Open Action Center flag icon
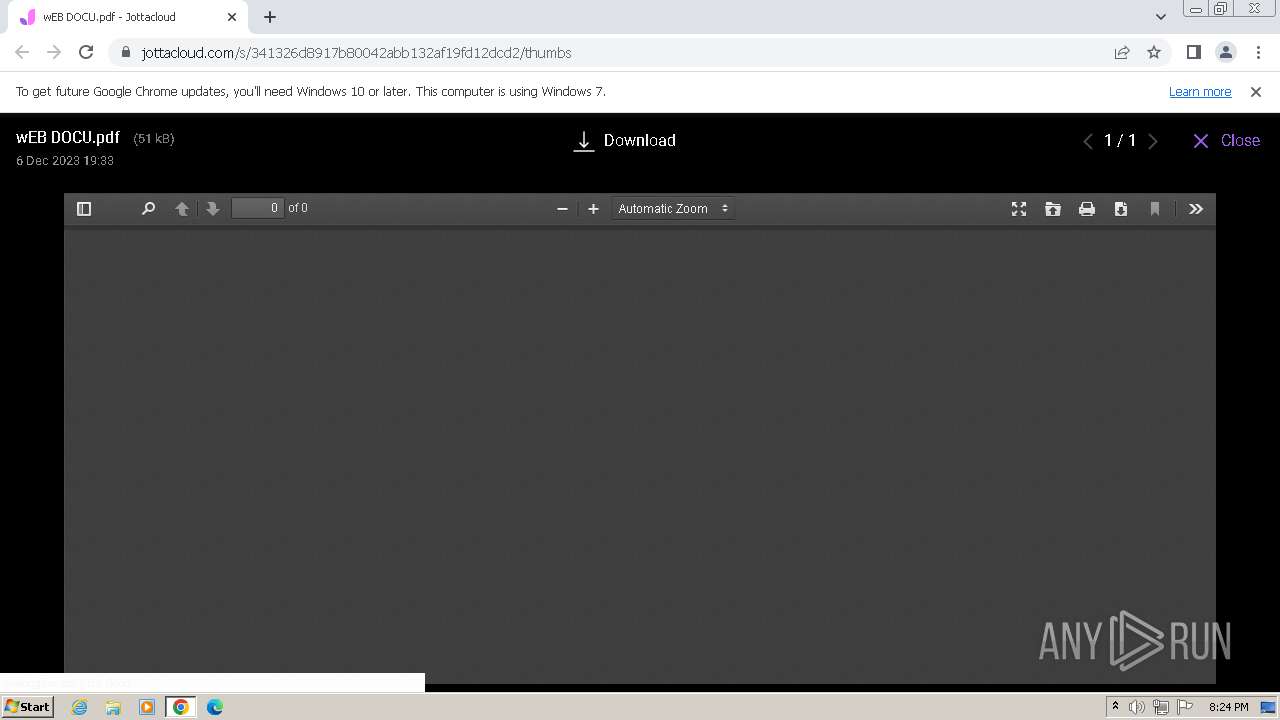 [1185, 707]
